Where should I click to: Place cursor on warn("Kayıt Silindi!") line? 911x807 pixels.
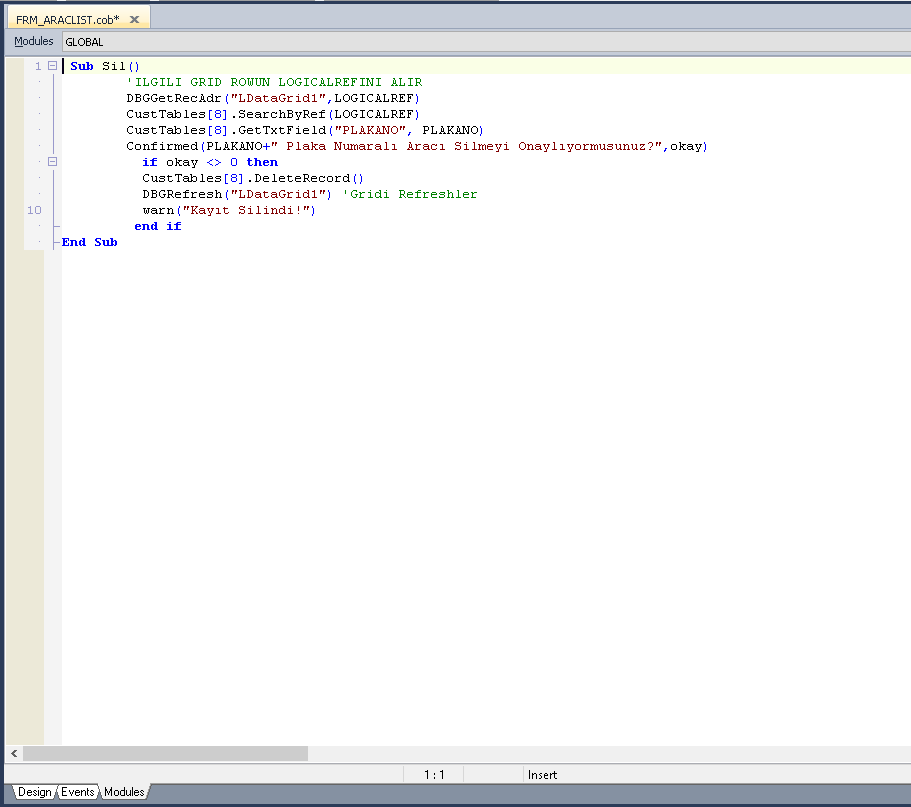(x=228, y=210)
